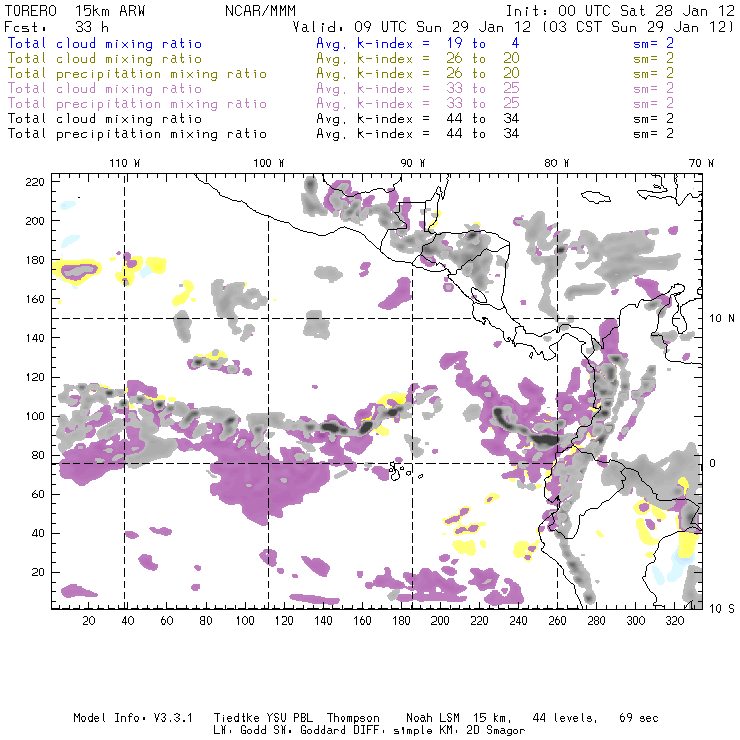Screen dimensions: 740x740
Task: Select the "10 S" latitude label
Action: coord(722,609)
